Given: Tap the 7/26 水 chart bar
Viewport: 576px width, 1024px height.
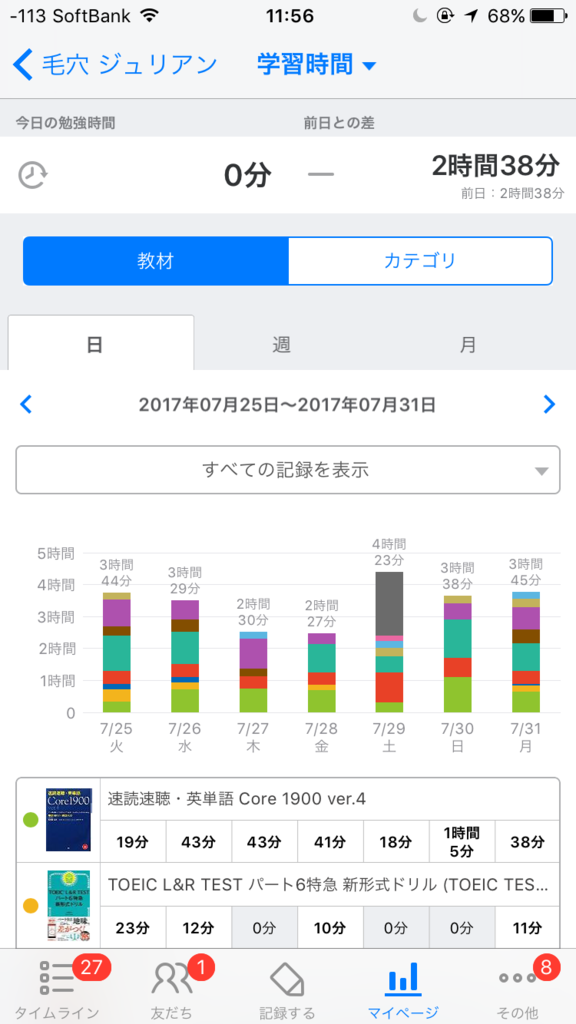Looking at the screenshot, I should 185,656.
